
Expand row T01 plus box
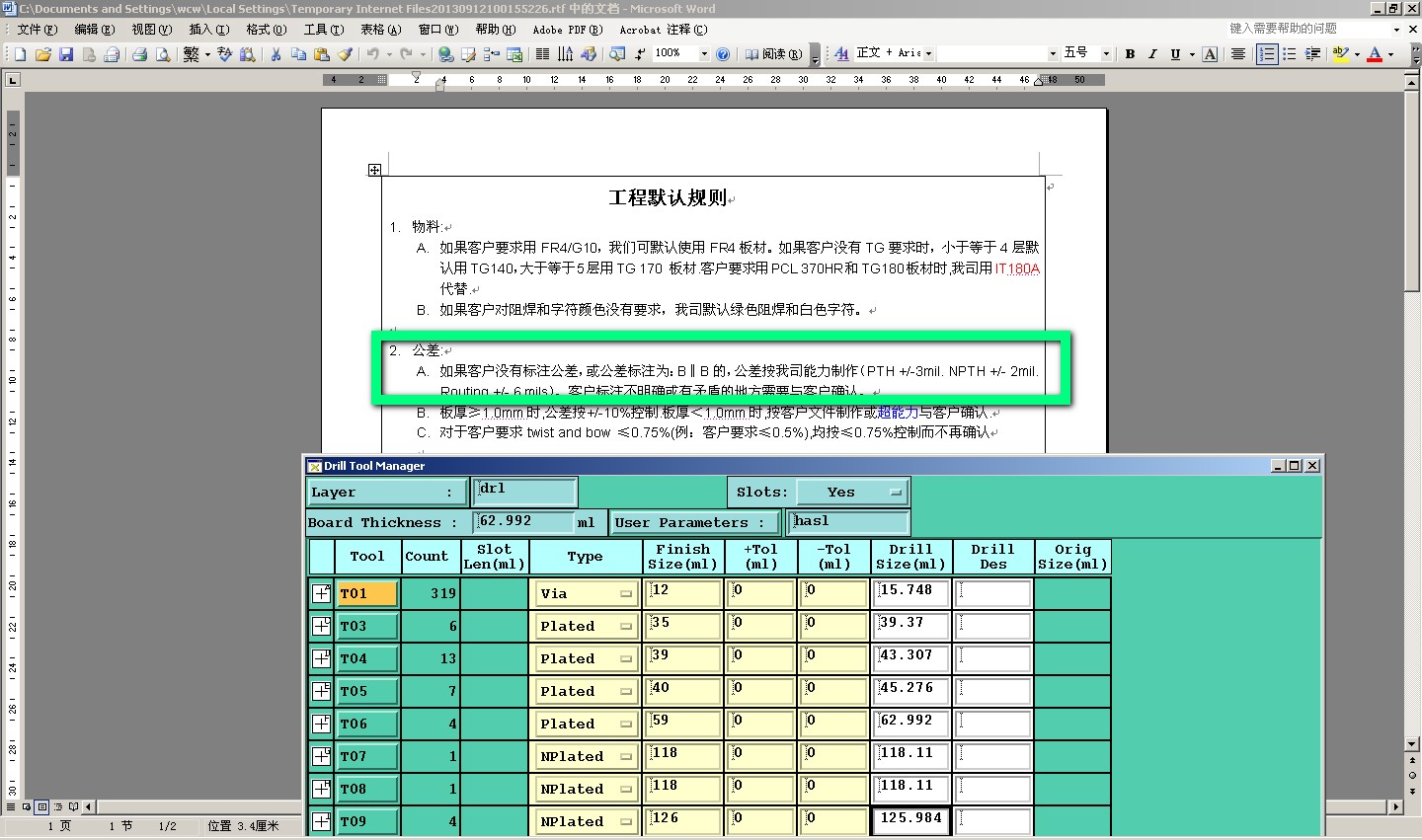pyautogui.click(x=322, y=593)
